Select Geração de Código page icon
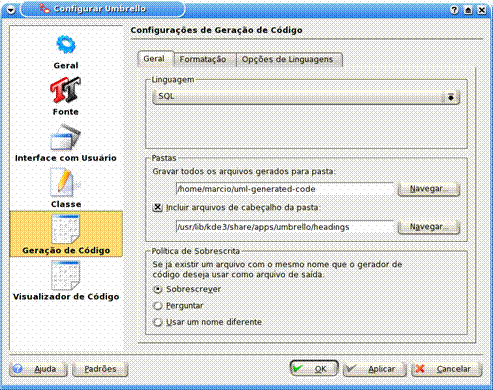Image resolution: width=493 pixels, height=390 pixels. (66, 229)
